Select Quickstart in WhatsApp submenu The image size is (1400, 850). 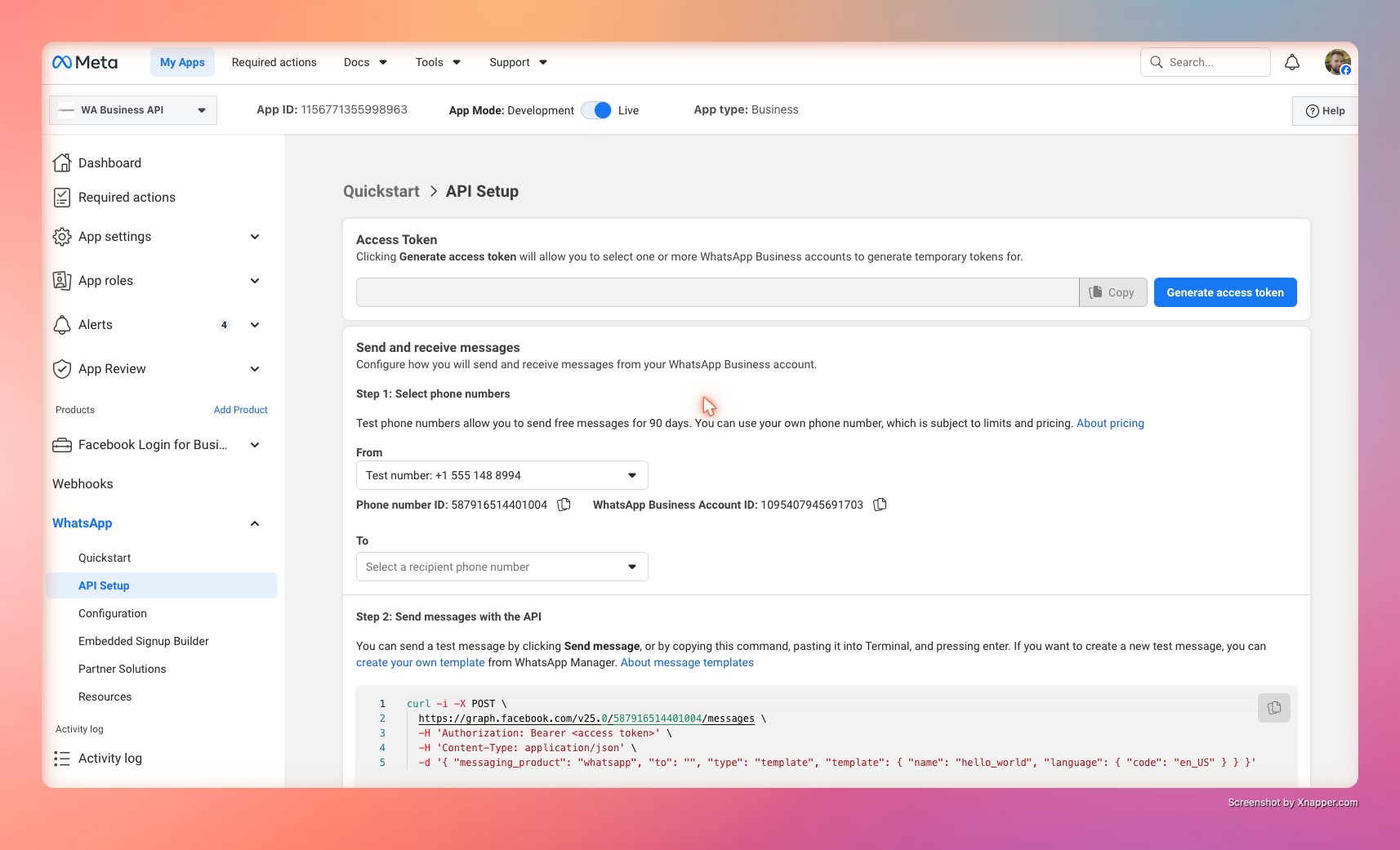(x=105, y=558)
